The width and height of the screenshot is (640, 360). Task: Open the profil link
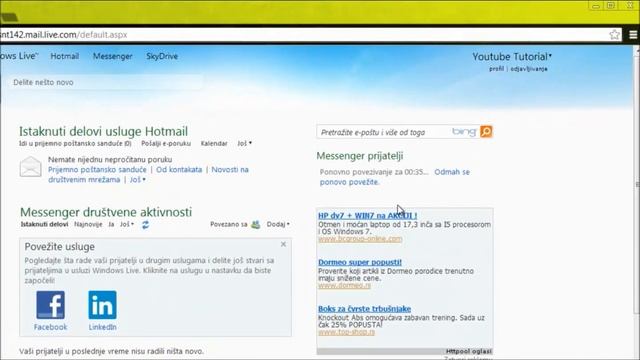click(496, 69)
